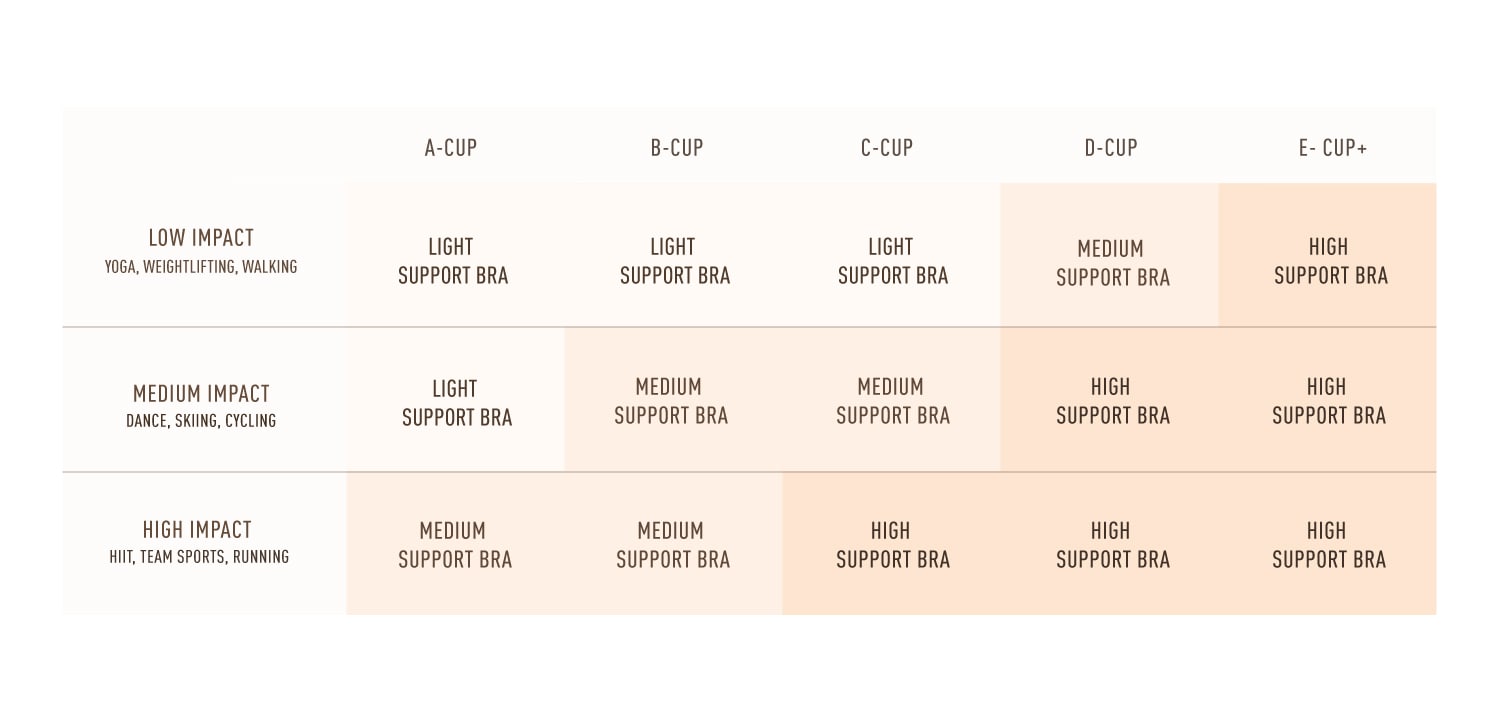Image resolution: width=1500 pixels, height=715 pixels.
Task: Click High Support Bra for D-cup medium impact
Action: 1112,401
